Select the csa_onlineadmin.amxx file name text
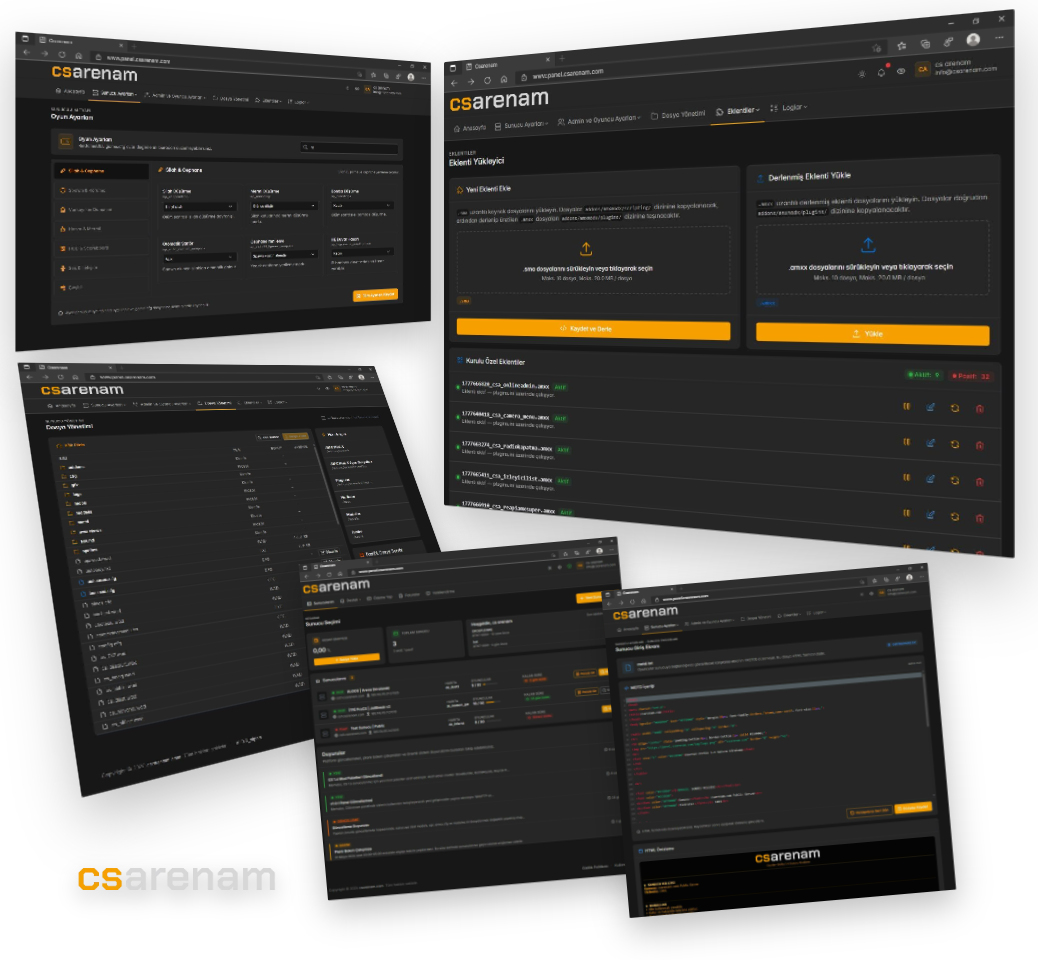 coord(505,385)
